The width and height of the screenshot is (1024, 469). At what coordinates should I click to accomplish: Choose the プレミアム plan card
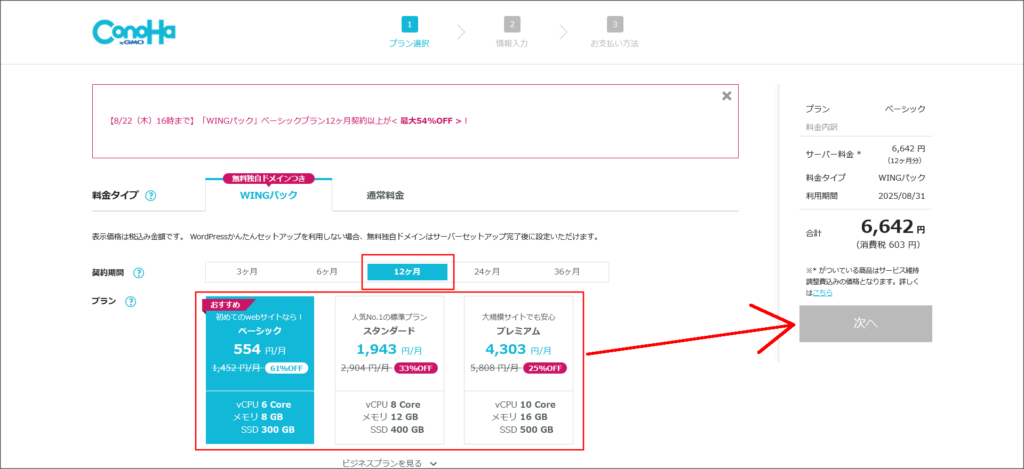519,370
